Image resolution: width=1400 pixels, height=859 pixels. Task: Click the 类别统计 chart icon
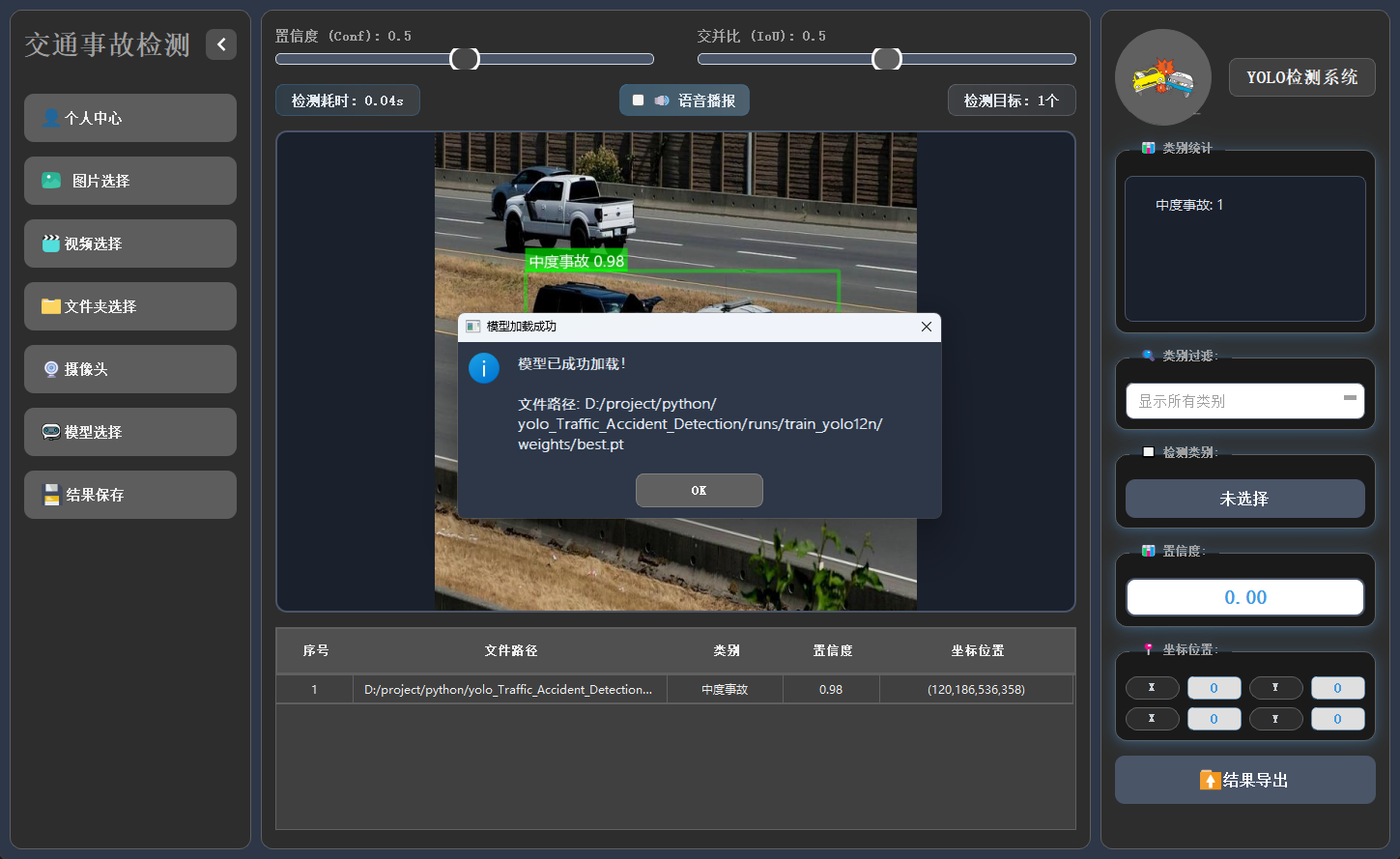1148,148
